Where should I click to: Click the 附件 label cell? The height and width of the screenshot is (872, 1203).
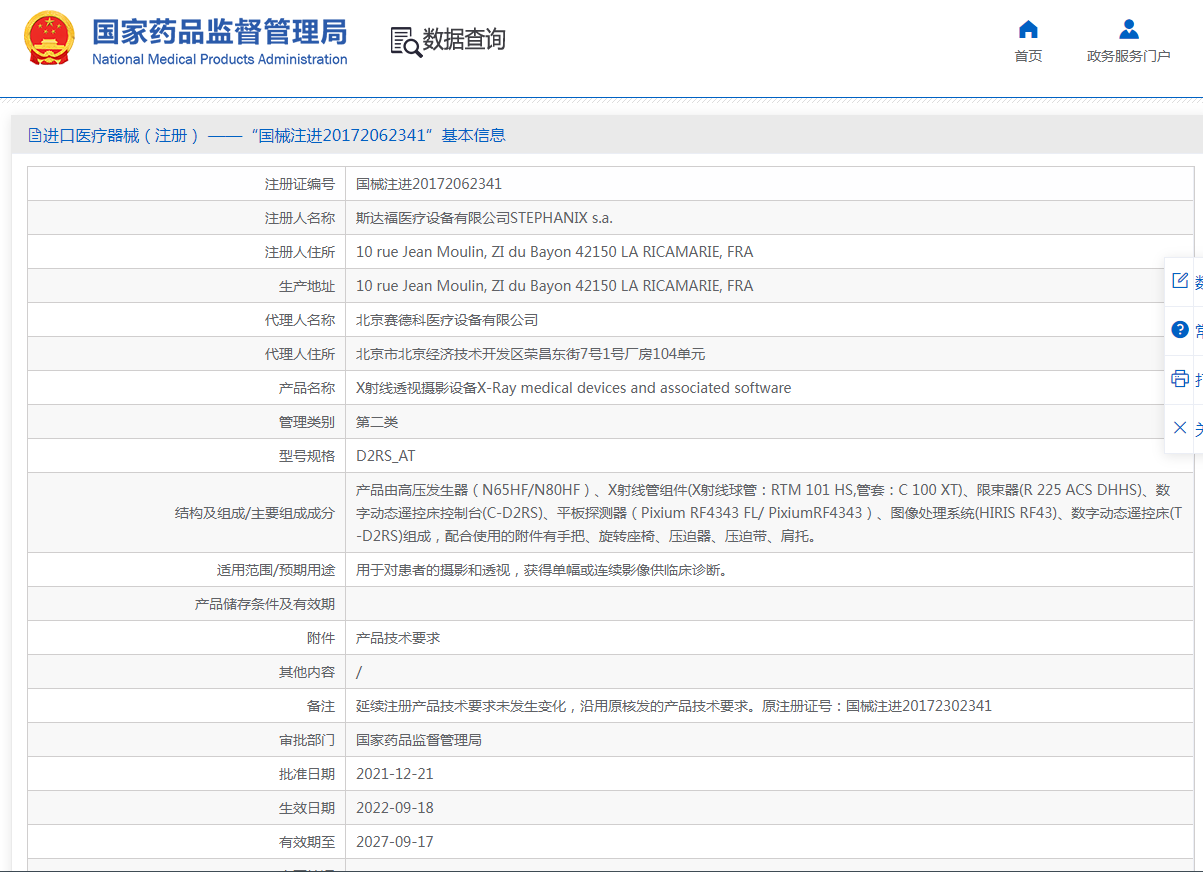pos(186,638)
